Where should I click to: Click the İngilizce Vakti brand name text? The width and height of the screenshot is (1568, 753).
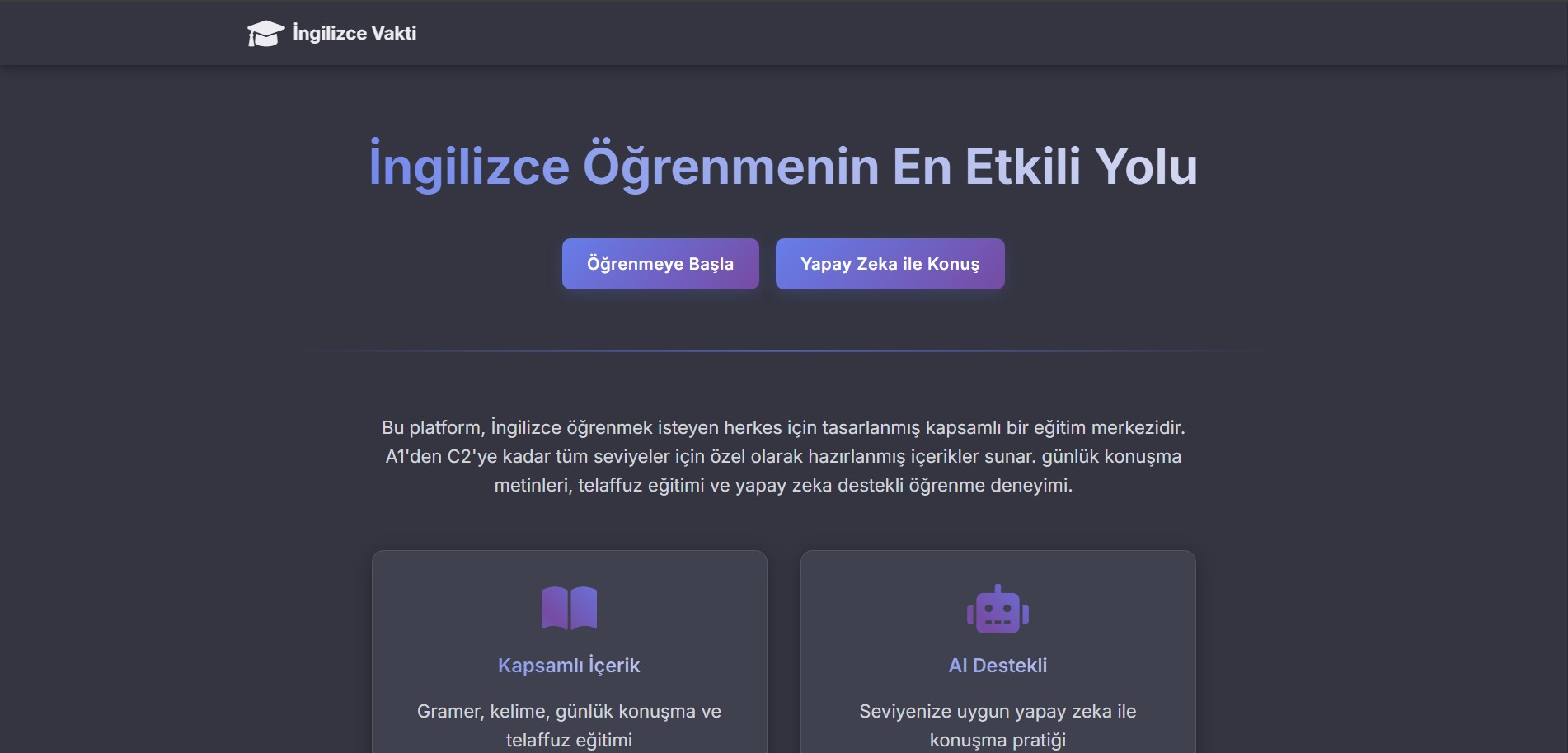353,33
